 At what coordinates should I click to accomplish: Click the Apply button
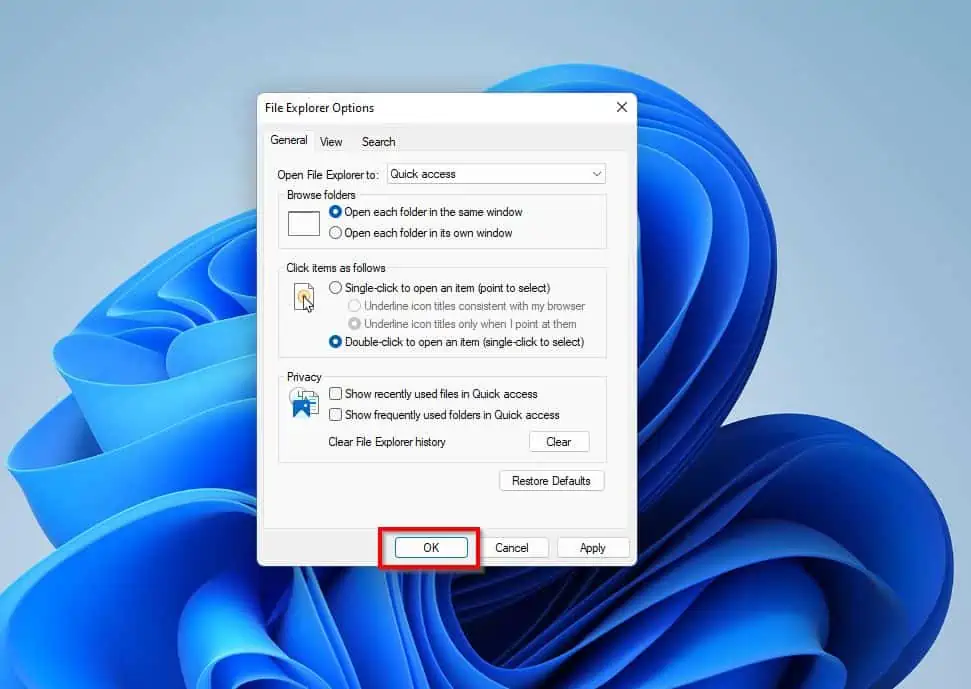pyautogui.click(x=593, y=548)
